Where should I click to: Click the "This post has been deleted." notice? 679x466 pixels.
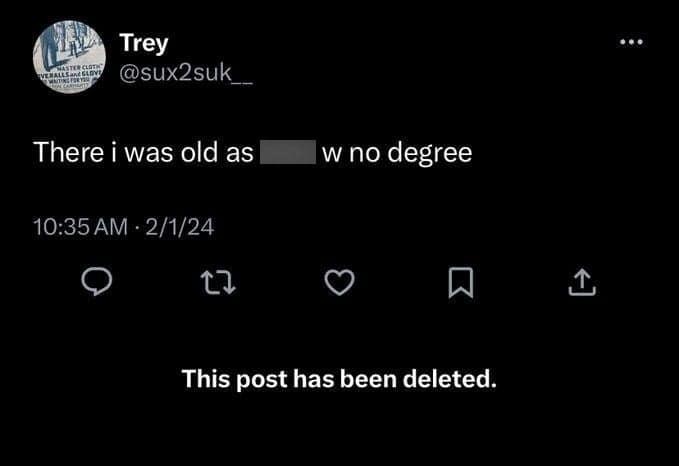[x=339, y=379]
